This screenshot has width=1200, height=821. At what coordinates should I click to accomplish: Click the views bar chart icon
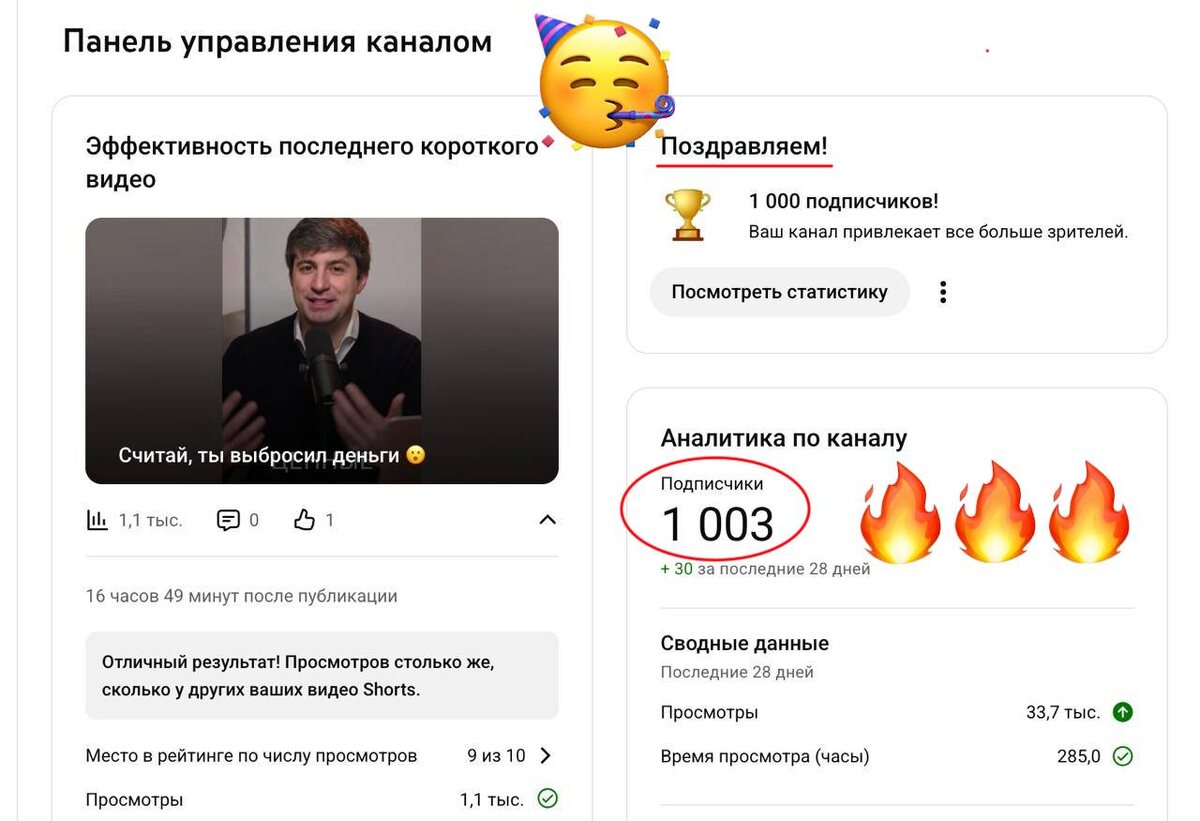[97, 520]
